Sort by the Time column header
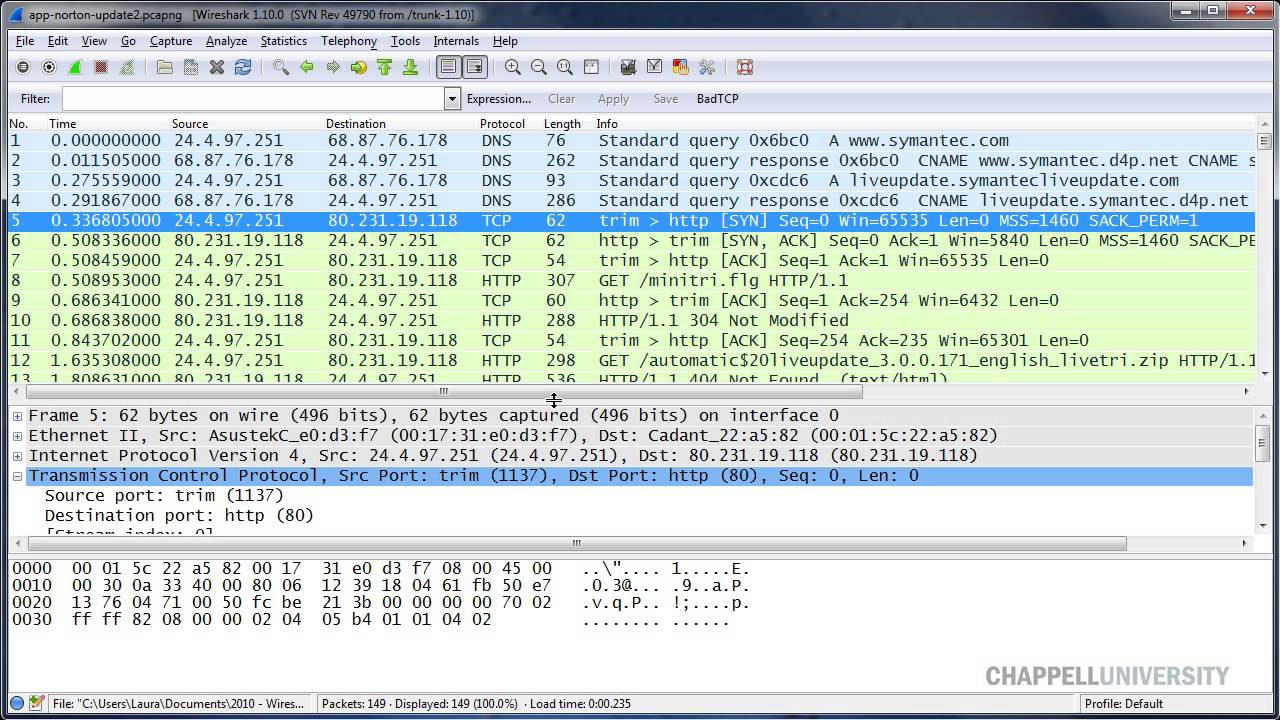 click(62, 124)
